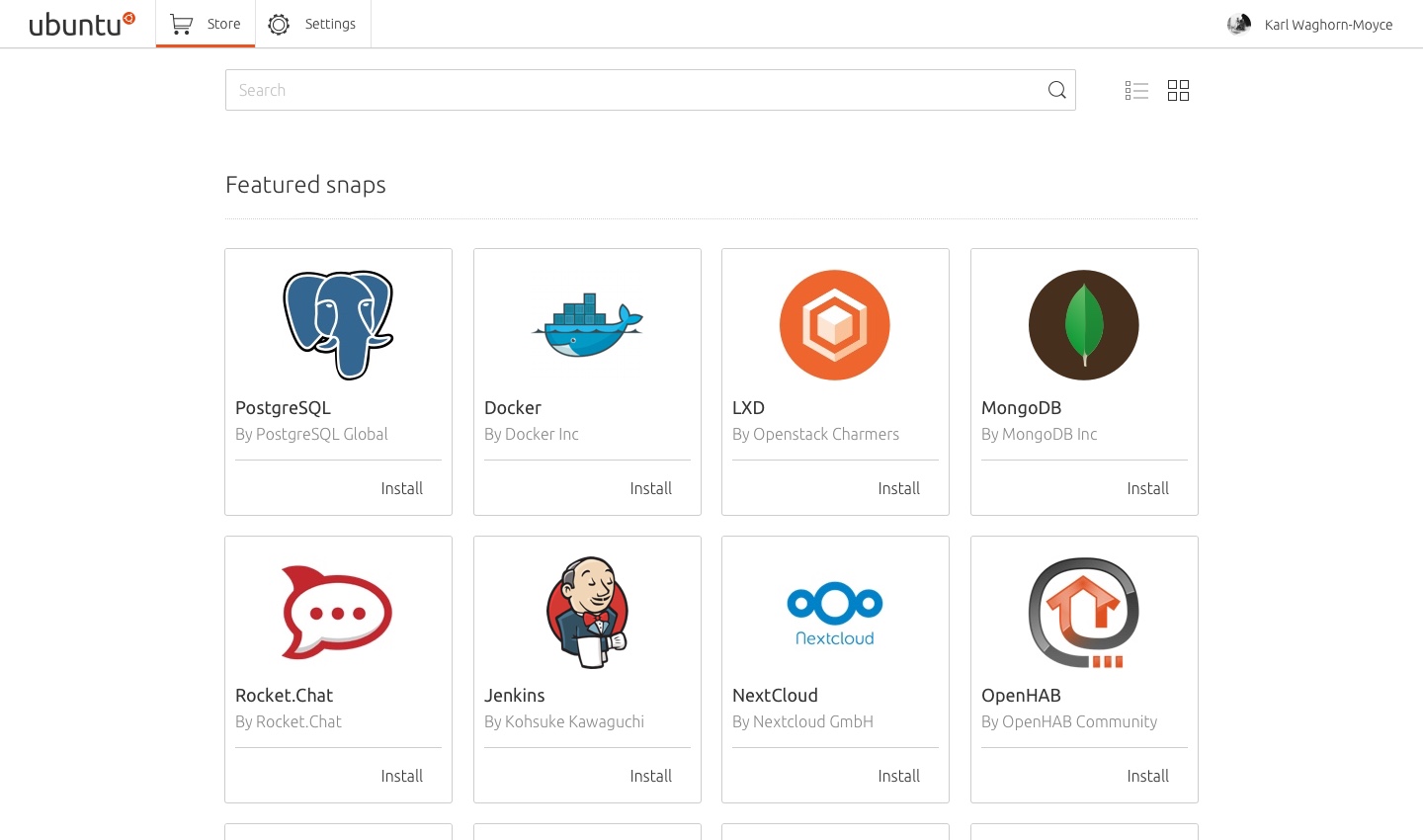This screenshot has width=1423, height=840.
Task: Click 'By OpenHAB Community' publisher text
Action: pos(1069,721)
